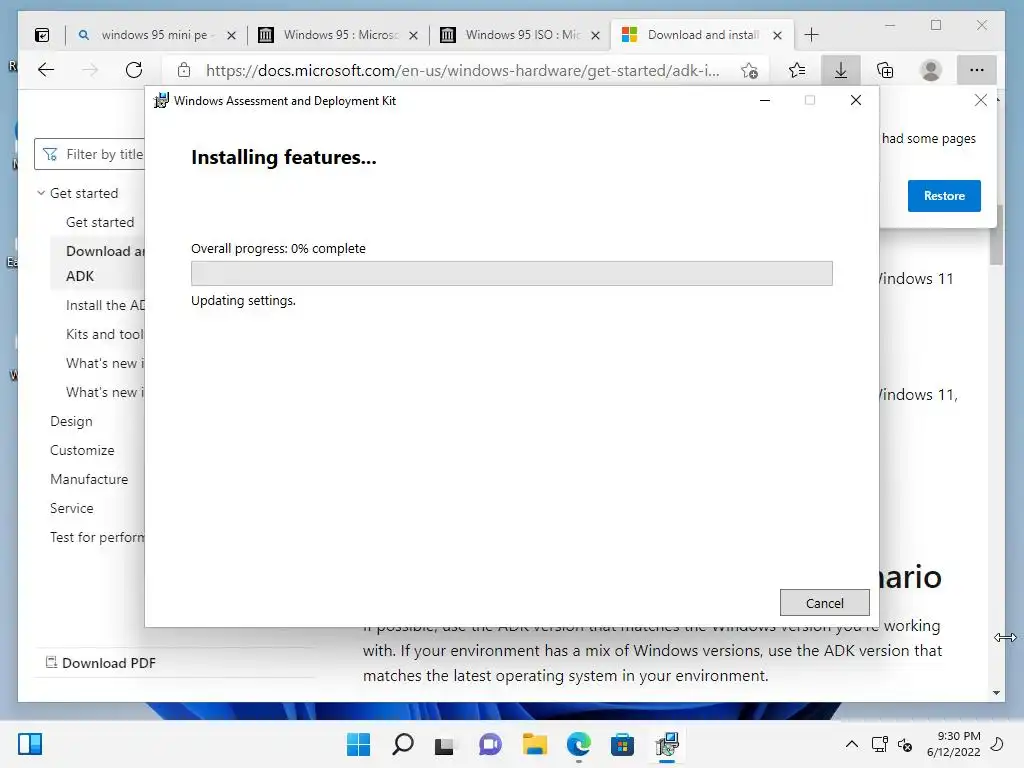Viewport: 1024px width, 768px height.
Task: Open the Test for performance section
Action: click(x=97, y=537)
